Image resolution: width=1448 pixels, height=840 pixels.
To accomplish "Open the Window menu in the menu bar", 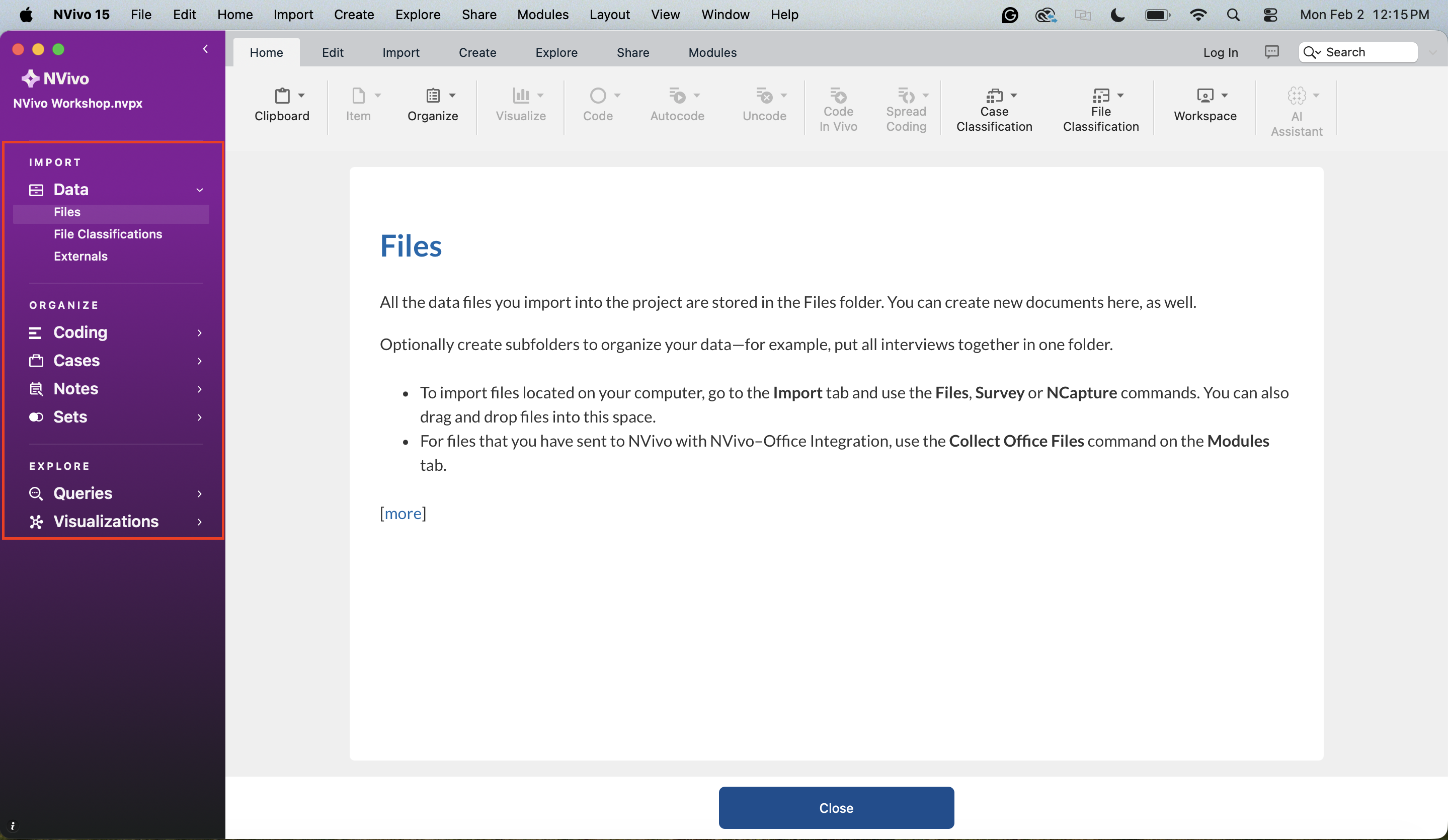I will click(725, 15).
